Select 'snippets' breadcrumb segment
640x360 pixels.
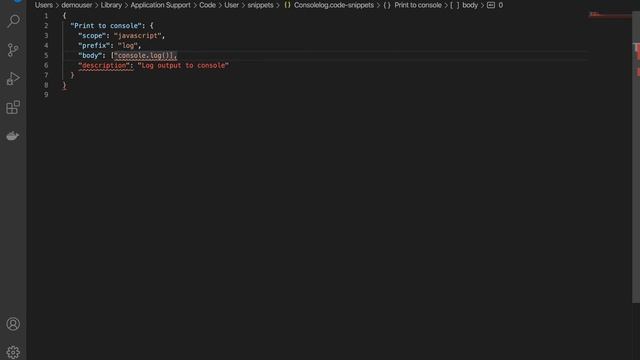pyautogui.click(x=260, y=5)
